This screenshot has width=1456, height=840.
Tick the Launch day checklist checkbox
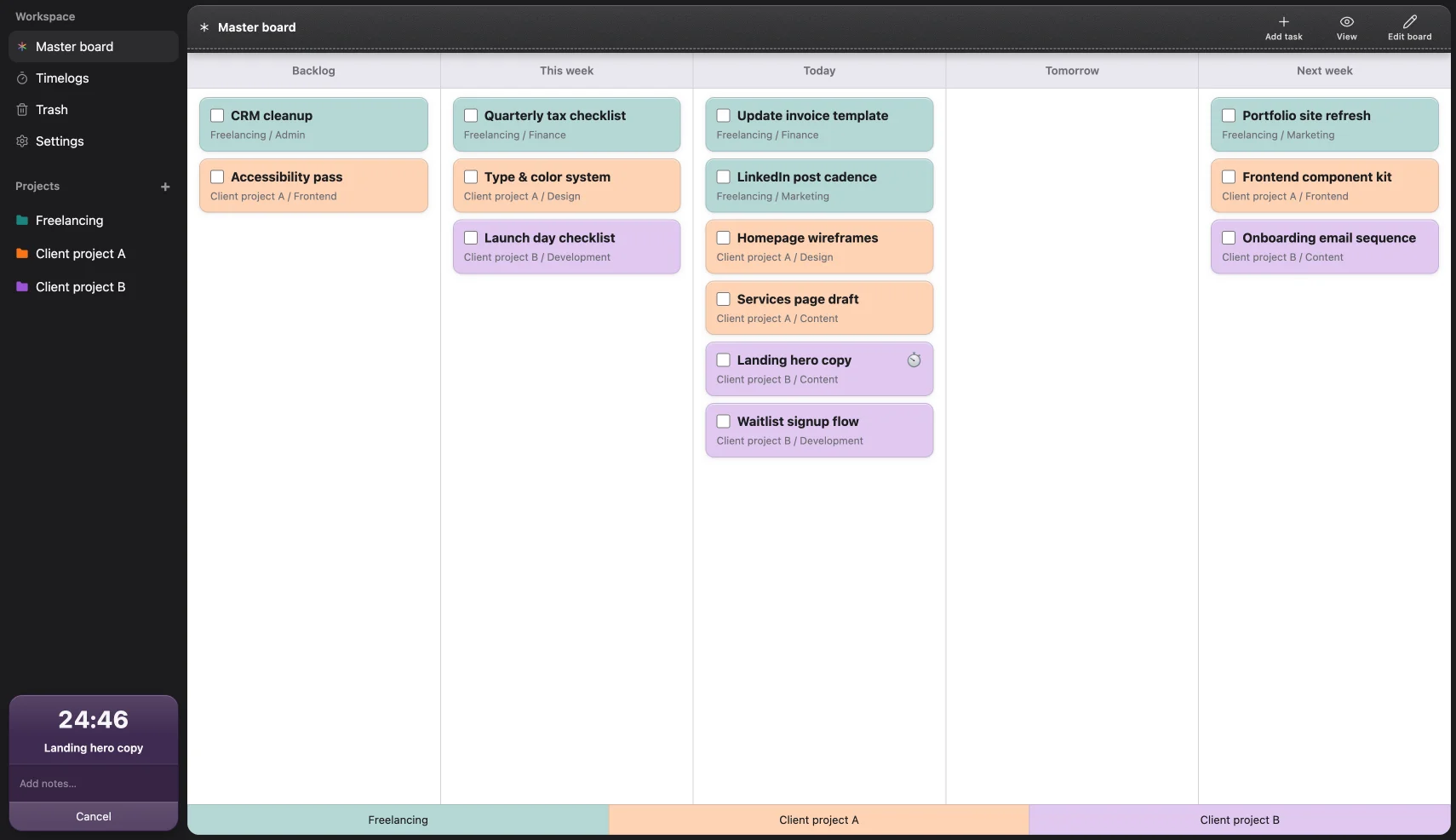[471, 238]
